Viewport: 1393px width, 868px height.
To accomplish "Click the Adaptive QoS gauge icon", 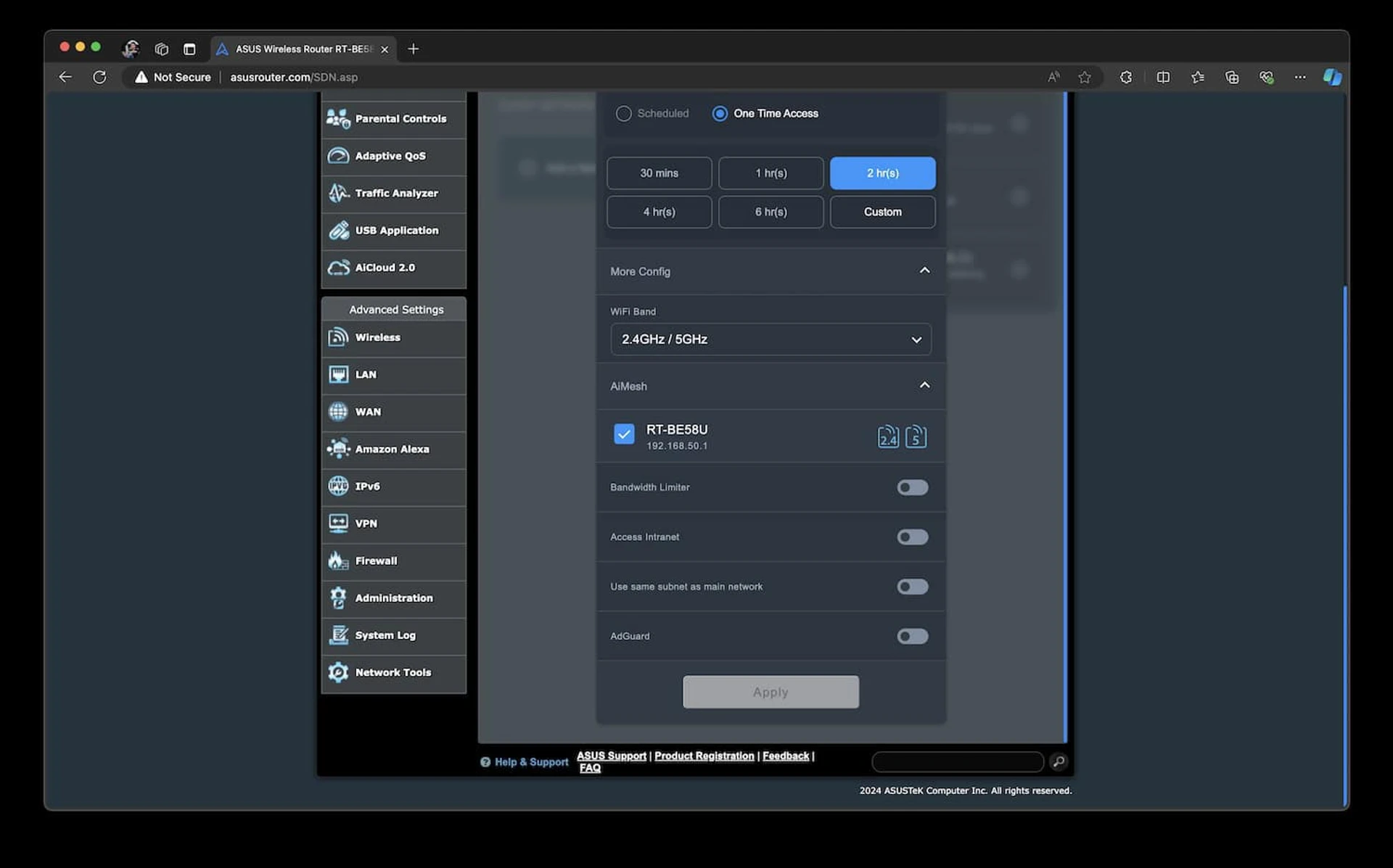I will click(338, 156).
